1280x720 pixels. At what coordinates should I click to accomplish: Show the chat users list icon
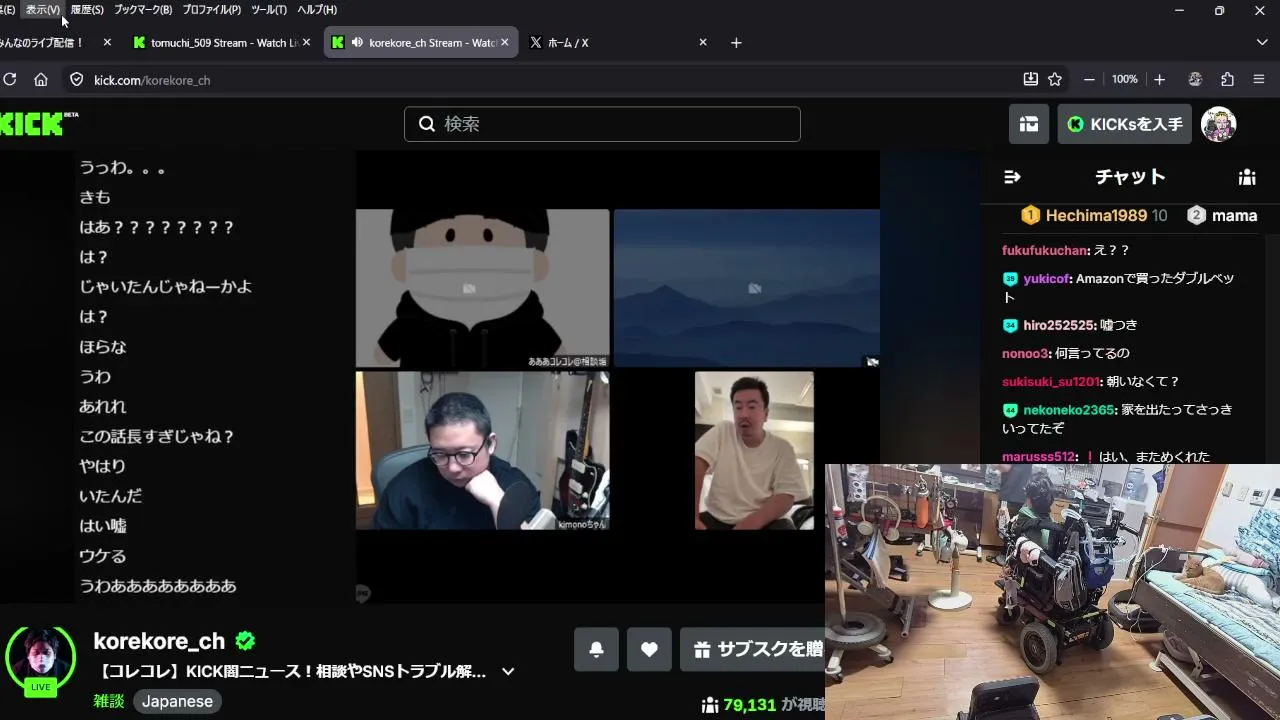(x=1247, y=177)
